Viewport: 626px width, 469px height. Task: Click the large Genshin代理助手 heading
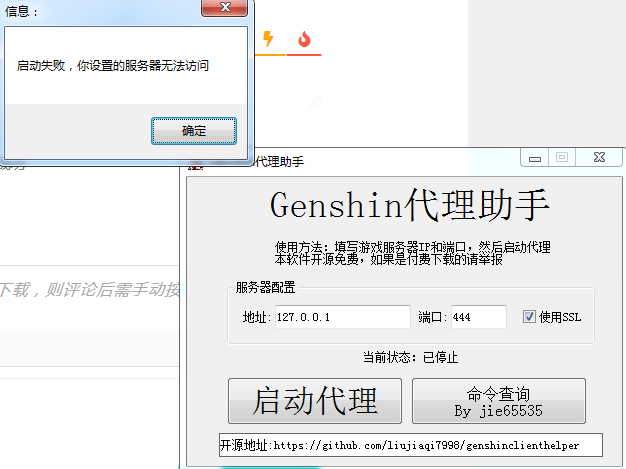point(410,205)
